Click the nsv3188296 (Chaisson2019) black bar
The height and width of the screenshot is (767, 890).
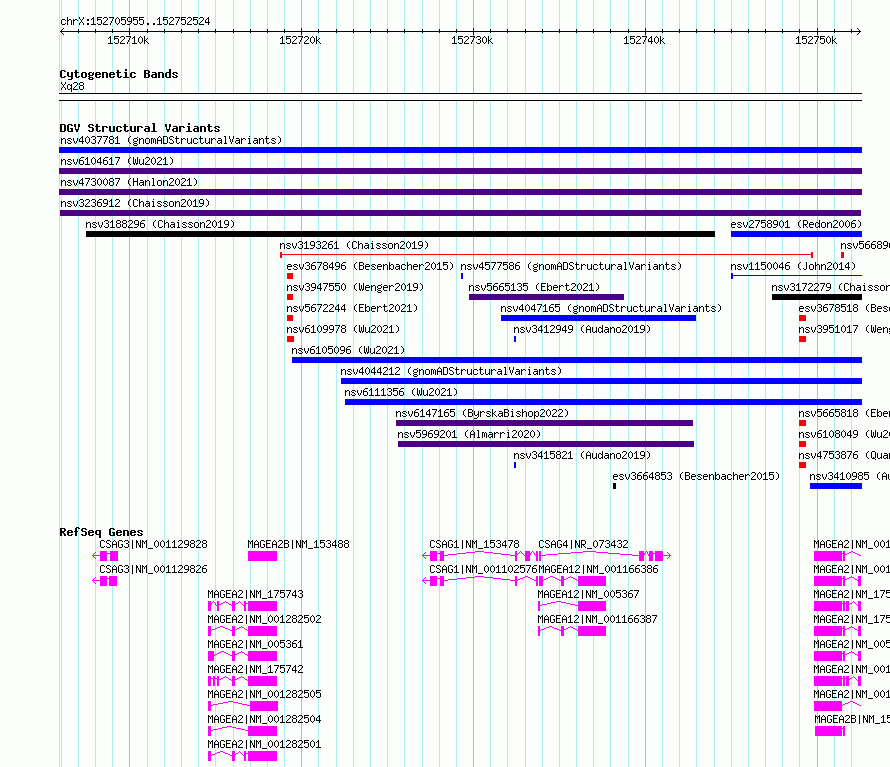coord(400,234)
